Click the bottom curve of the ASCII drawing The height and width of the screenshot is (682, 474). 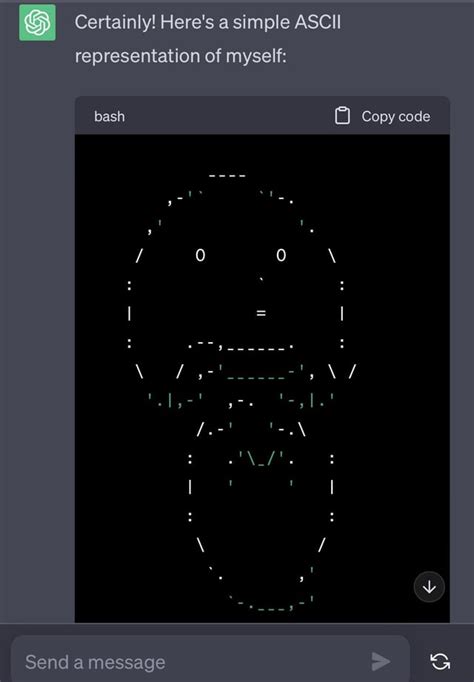click(272, 604)
